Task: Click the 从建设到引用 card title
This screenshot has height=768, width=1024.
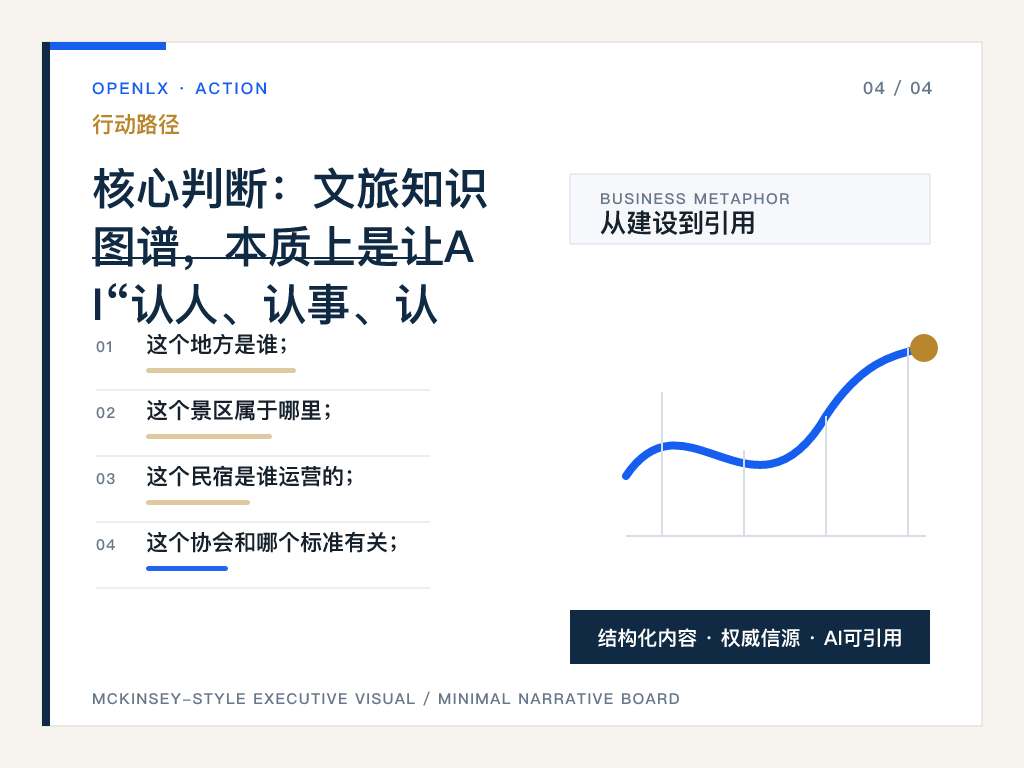Action: [x=677, y=223]
